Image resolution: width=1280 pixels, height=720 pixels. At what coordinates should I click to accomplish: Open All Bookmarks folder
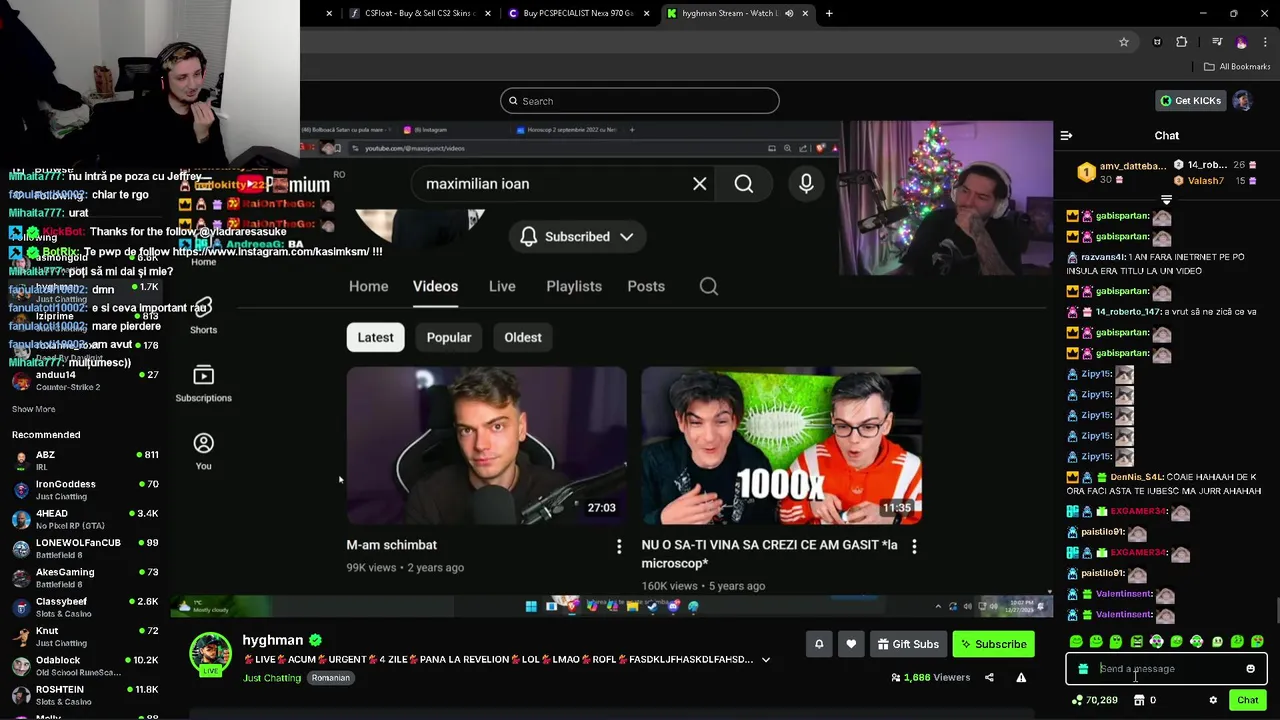coord(1237,67)
